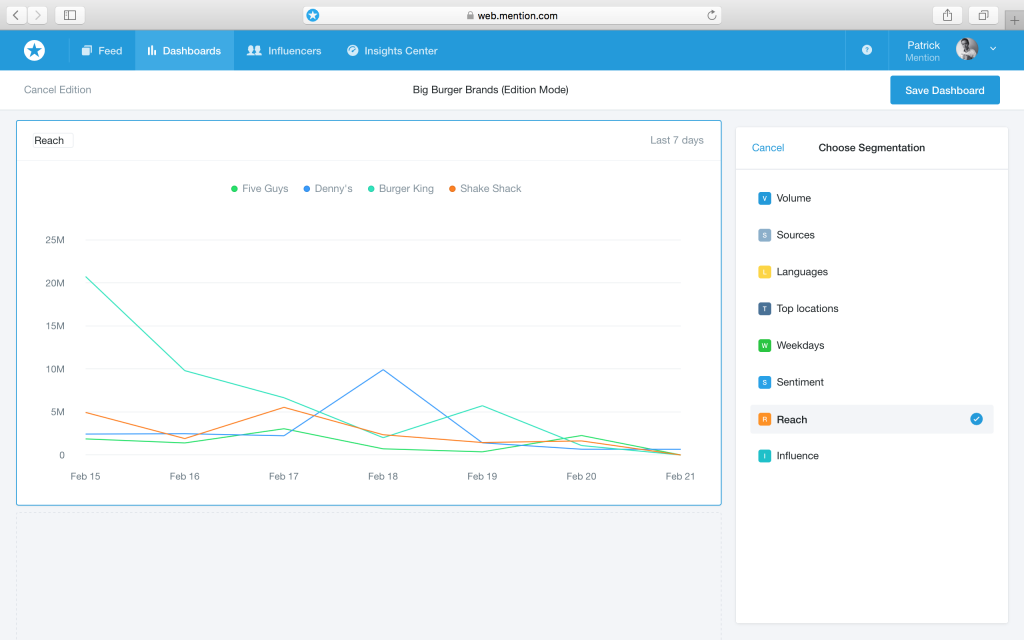Open the Insights Center tab

[x=392, y=50]
